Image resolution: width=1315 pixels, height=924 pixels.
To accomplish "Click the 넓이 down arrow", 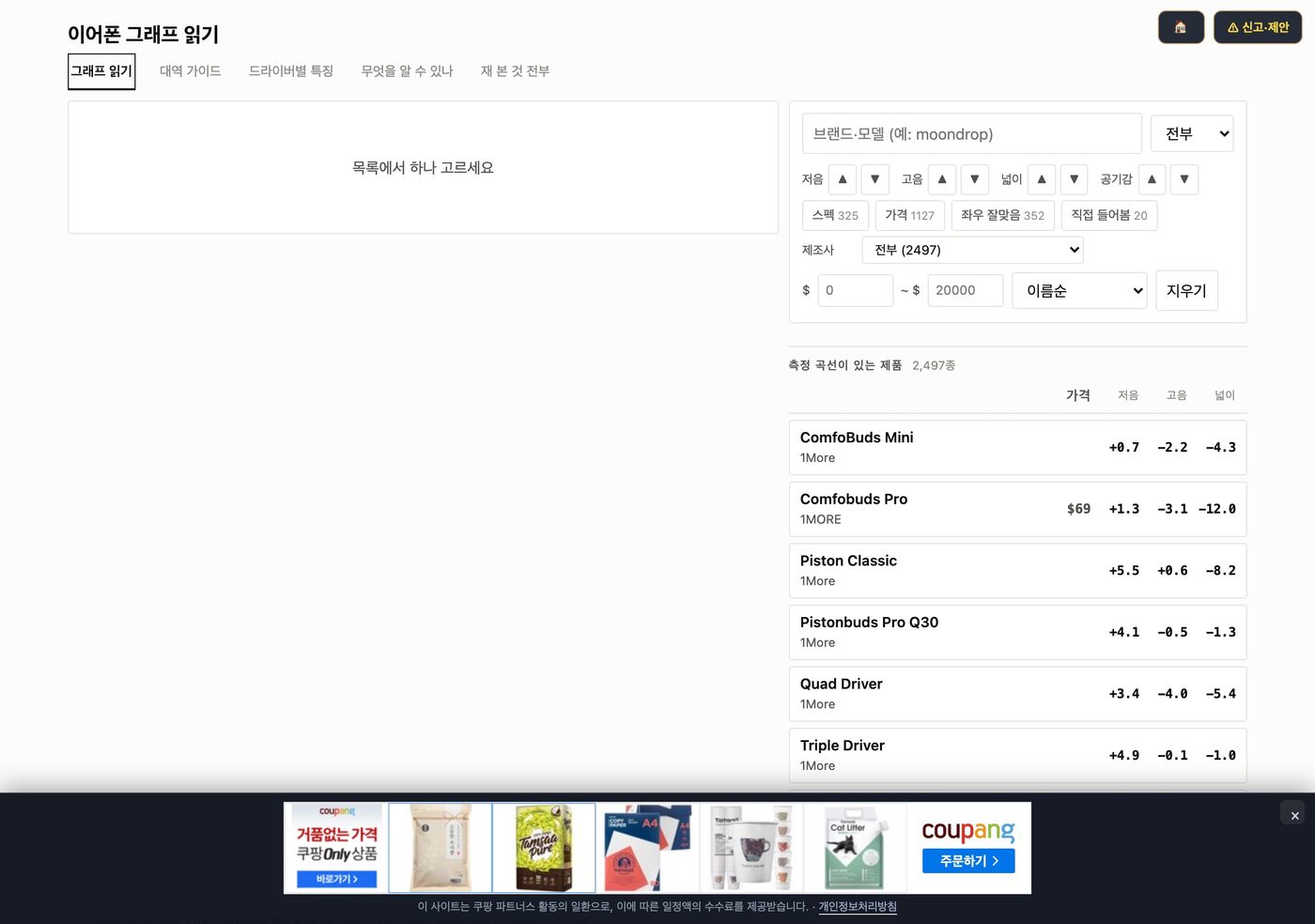I will 1074,179.
